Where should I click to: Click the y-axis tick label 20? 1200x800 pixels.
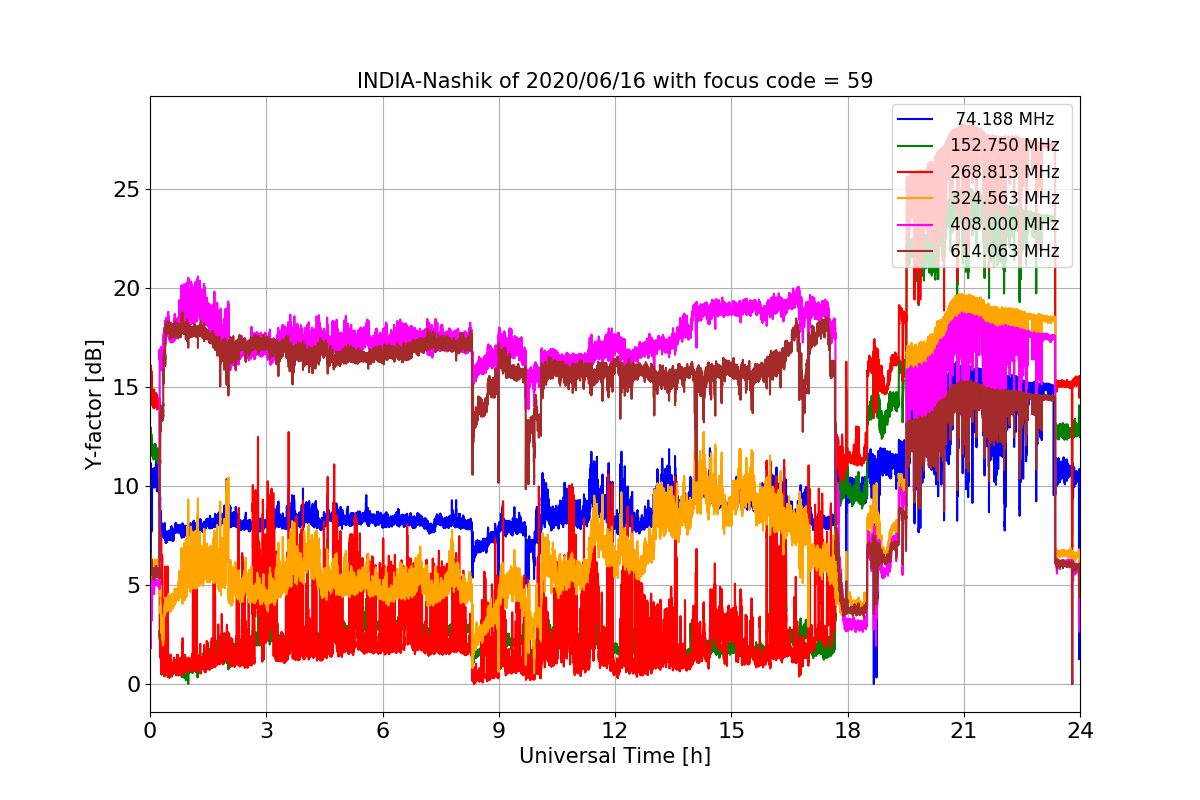coord(128,289)
